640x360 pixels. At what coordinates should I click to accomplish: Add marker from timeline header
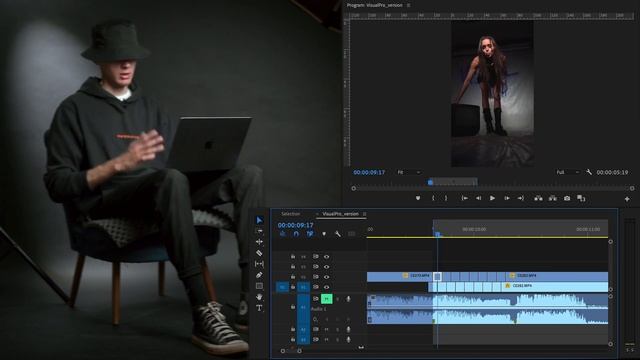[324, 234]
